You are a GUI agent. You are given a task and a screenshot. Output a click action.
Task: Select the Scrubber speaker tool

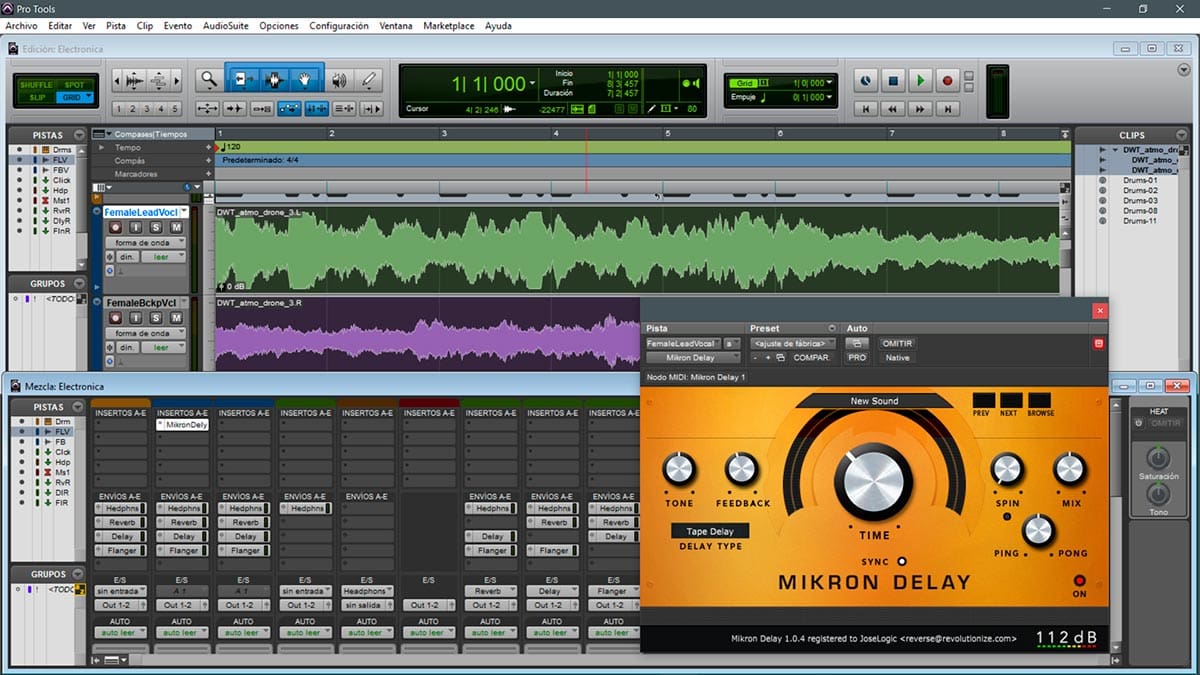[x=339, y=81]
